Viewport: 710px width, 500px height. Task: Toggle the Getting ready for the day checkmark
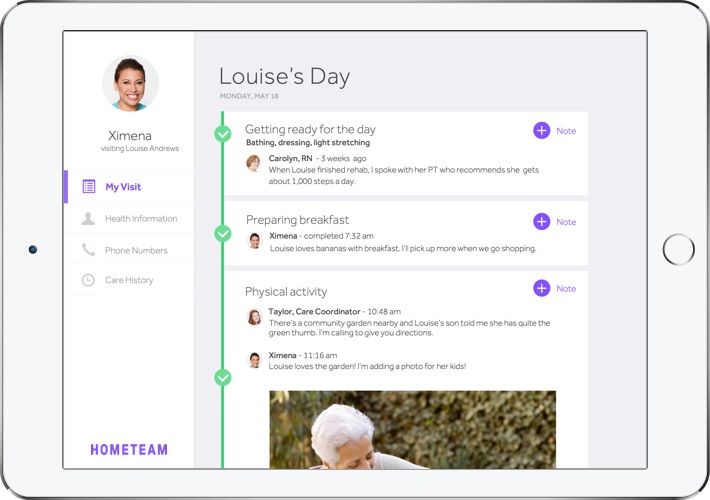pos(223,134)
